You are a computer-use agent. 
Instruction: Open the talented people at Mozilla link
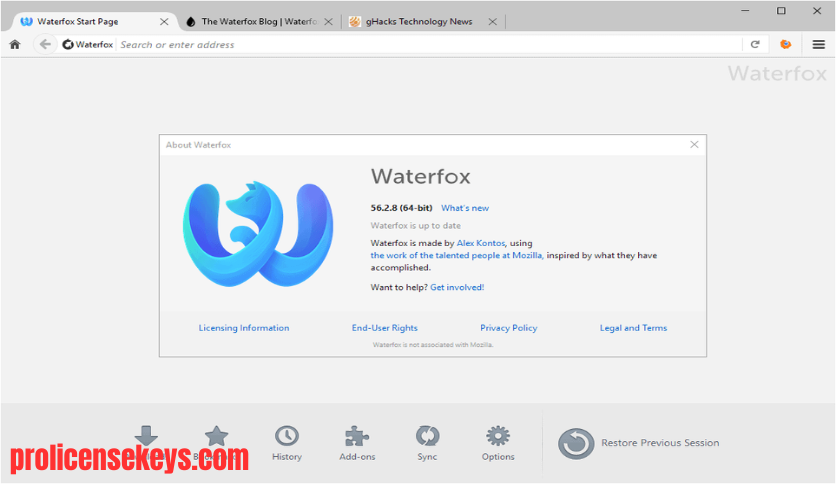tap(457, 255)
